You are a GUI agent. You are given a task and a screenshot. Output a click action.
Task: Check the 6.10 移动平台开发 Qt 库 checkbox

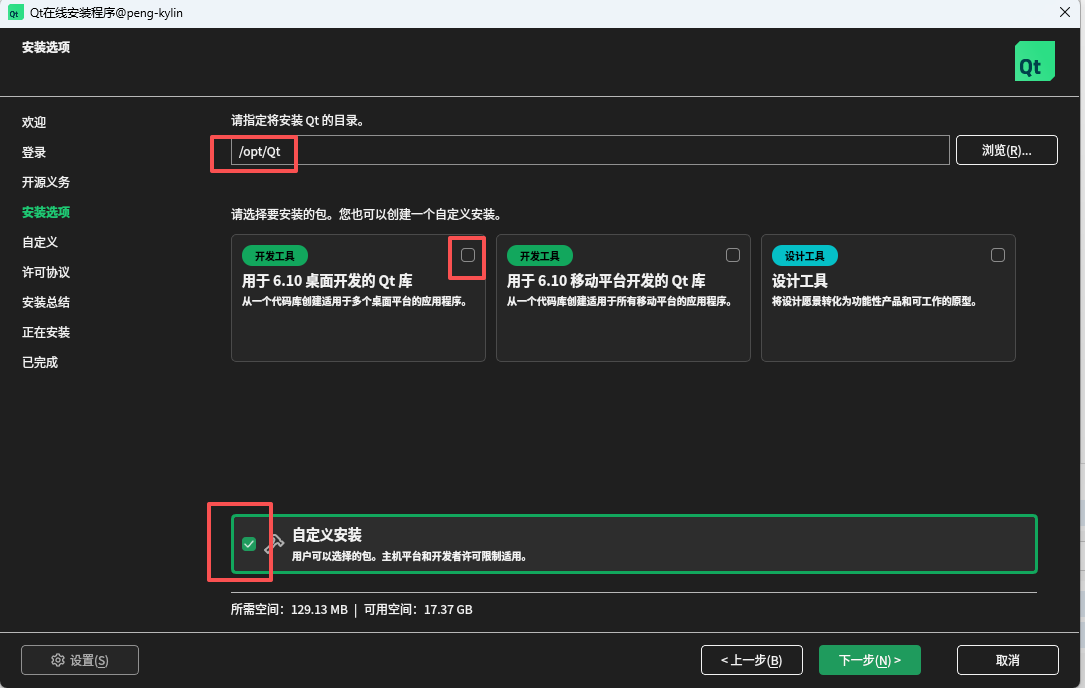pyautogui.click(x=733, y=255)
